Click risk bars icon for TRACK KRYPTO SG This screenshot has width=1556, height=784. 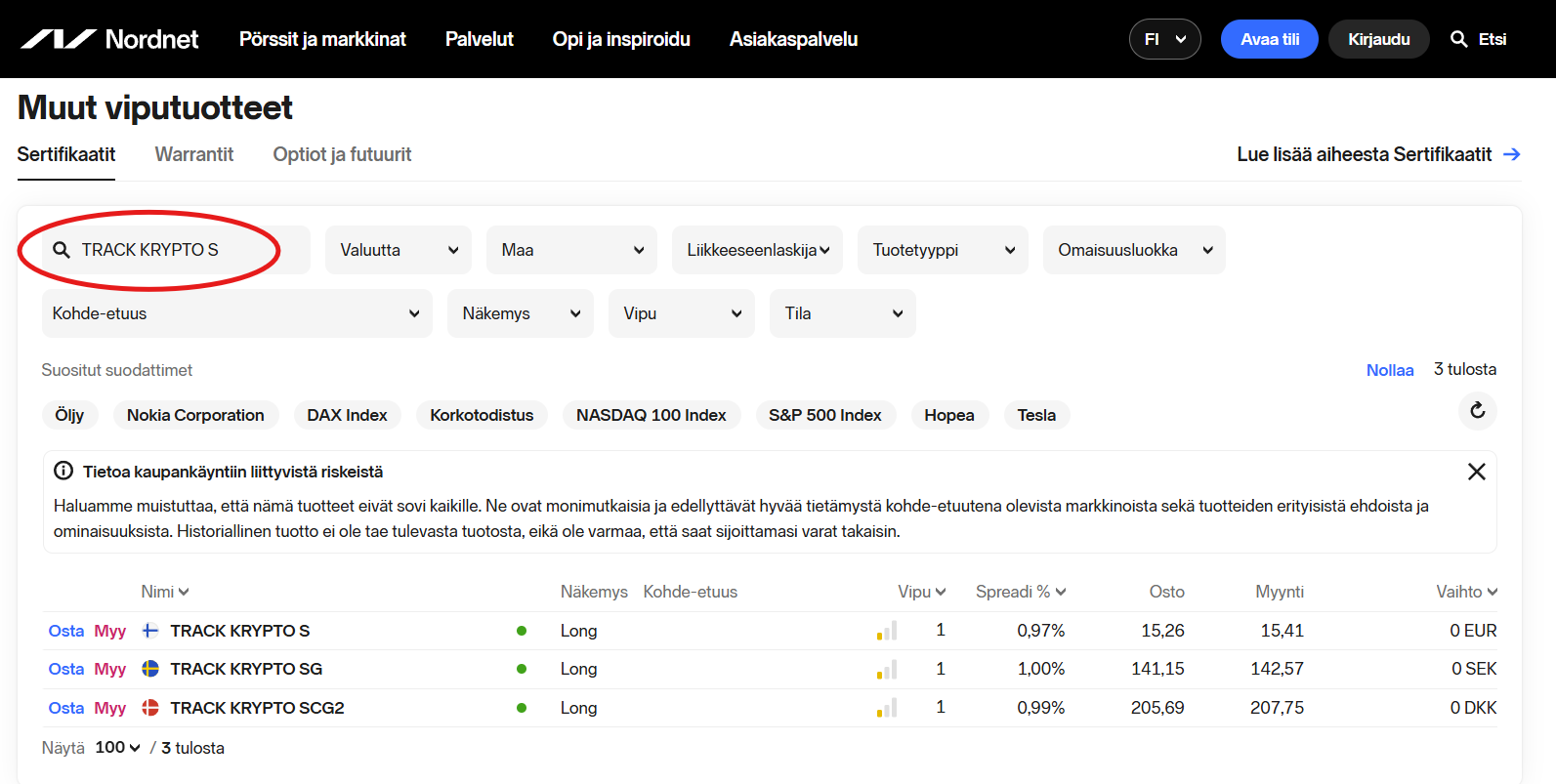click(886, 670)
